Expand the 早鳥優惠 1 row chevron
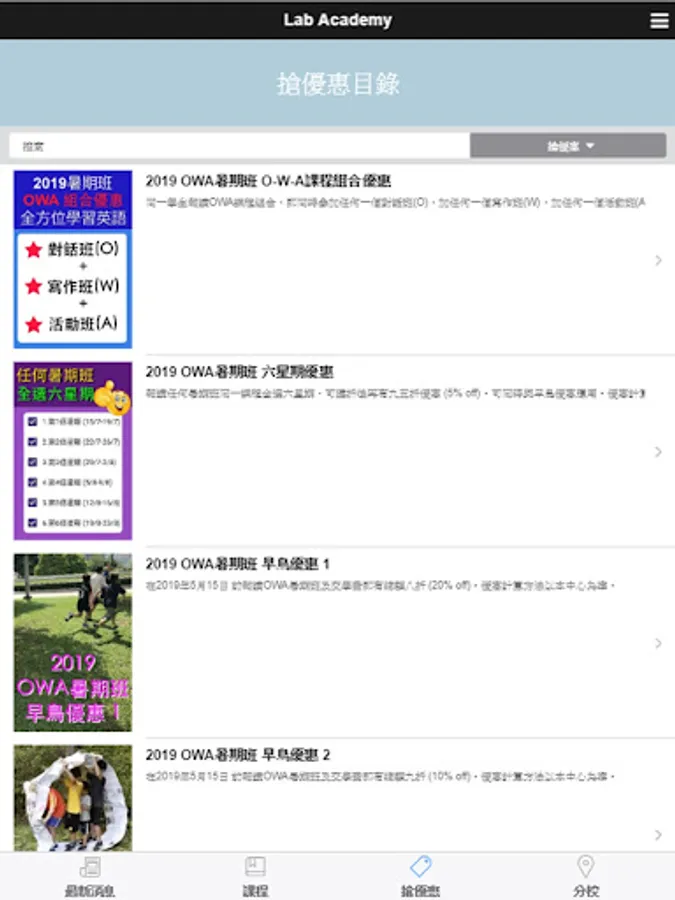The image size is (675, 900). (x=658, y=643)
